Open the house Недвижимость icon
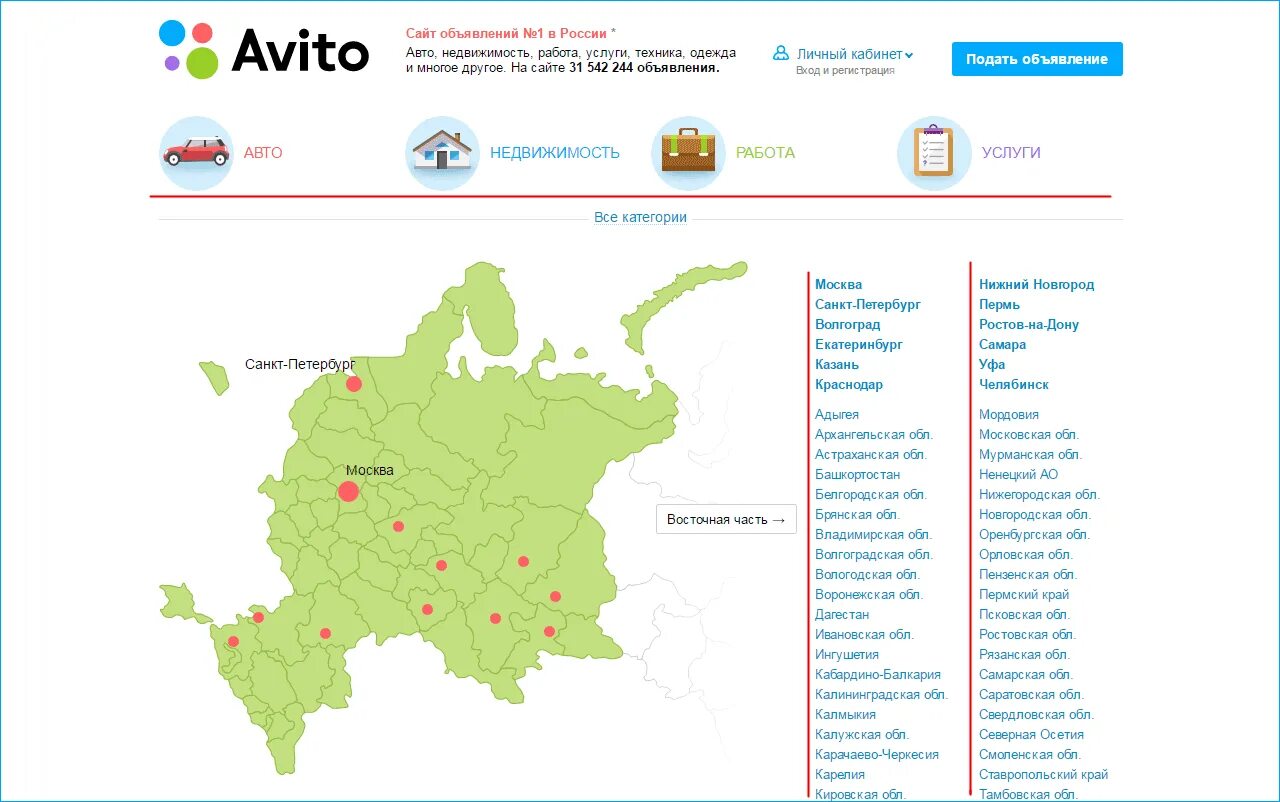 [x=442, y=153]
